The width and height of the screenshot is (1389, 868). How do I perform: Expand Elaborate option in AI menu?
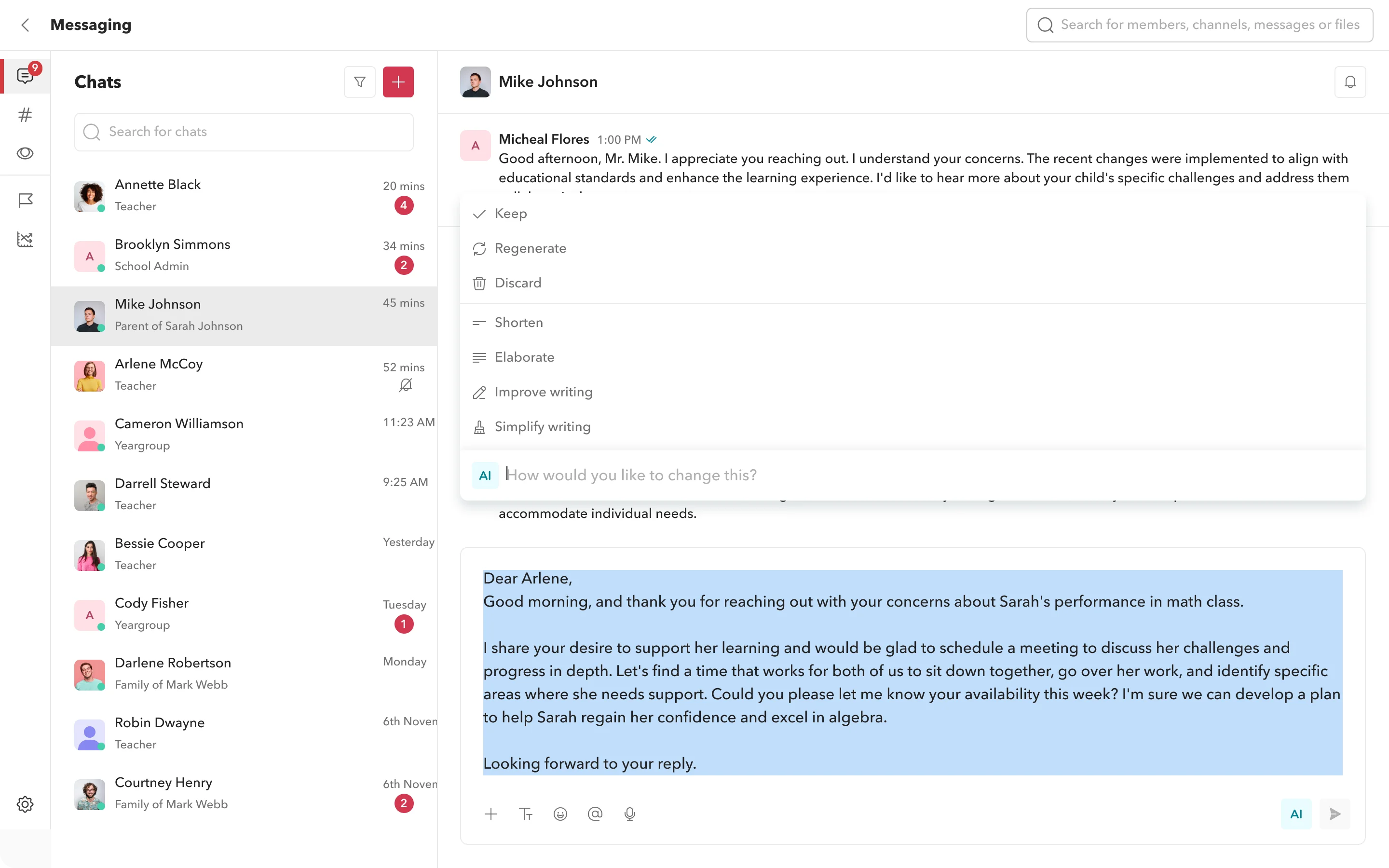(524, 357)
